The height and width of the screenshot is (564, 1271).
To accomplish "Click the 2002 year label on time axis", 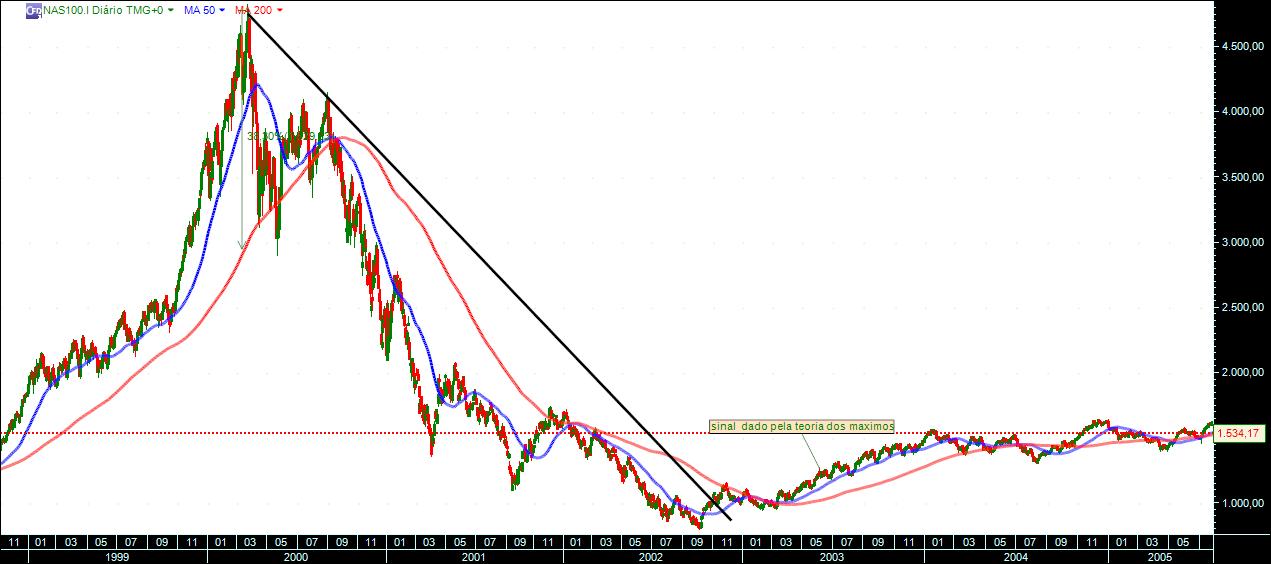I will pyautogui.click(x=652, y=556).
